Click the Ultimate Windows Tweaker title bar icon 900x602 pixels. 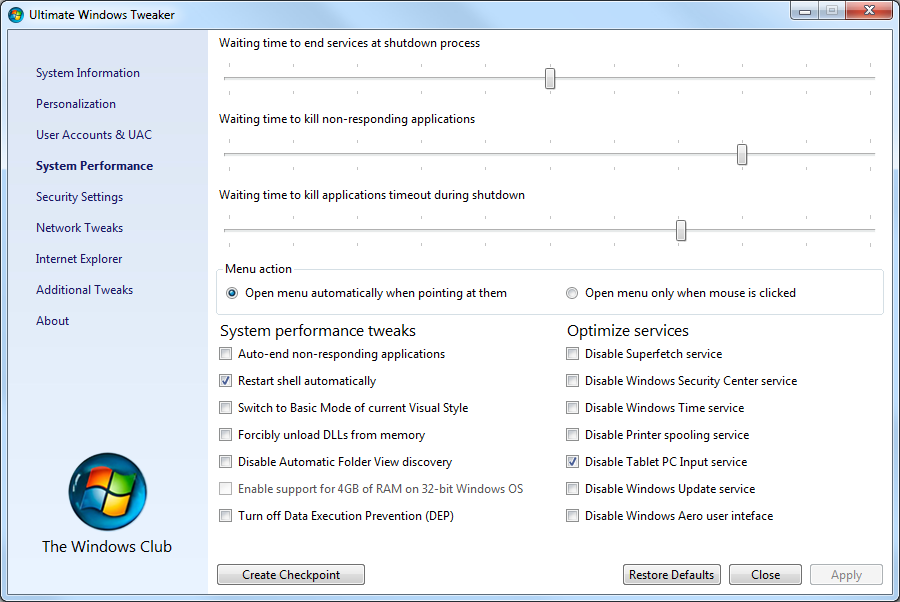[16, 14]
